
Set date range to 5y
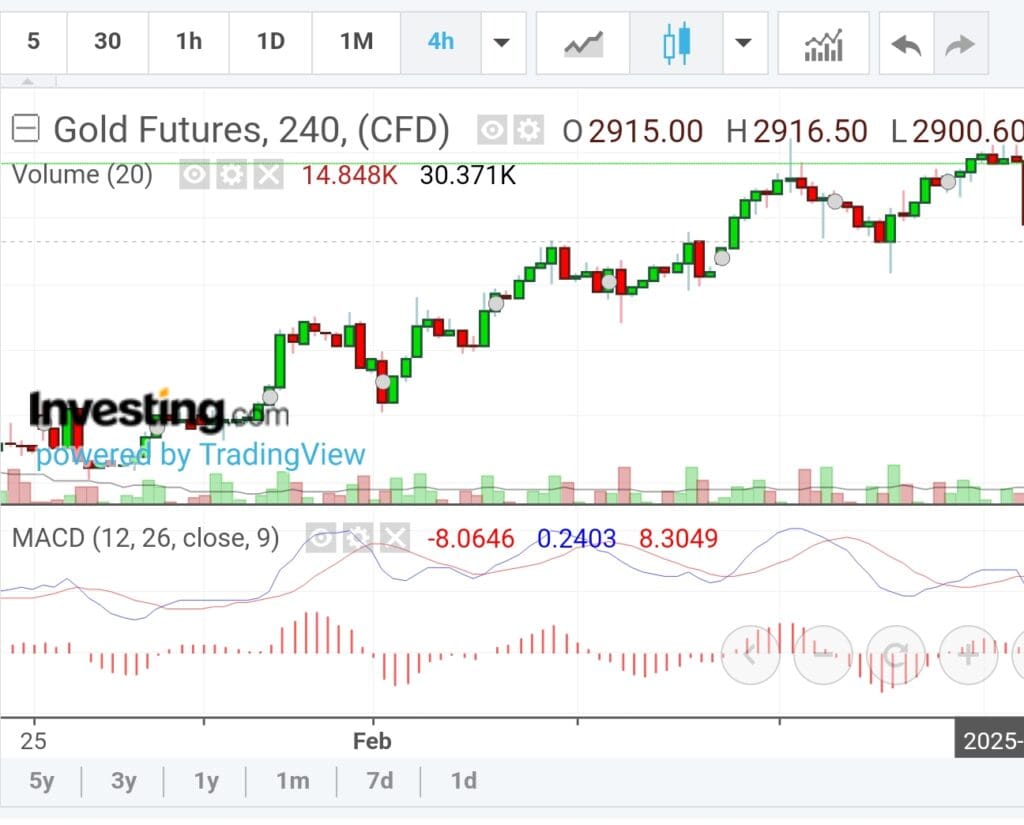[42, 781]
